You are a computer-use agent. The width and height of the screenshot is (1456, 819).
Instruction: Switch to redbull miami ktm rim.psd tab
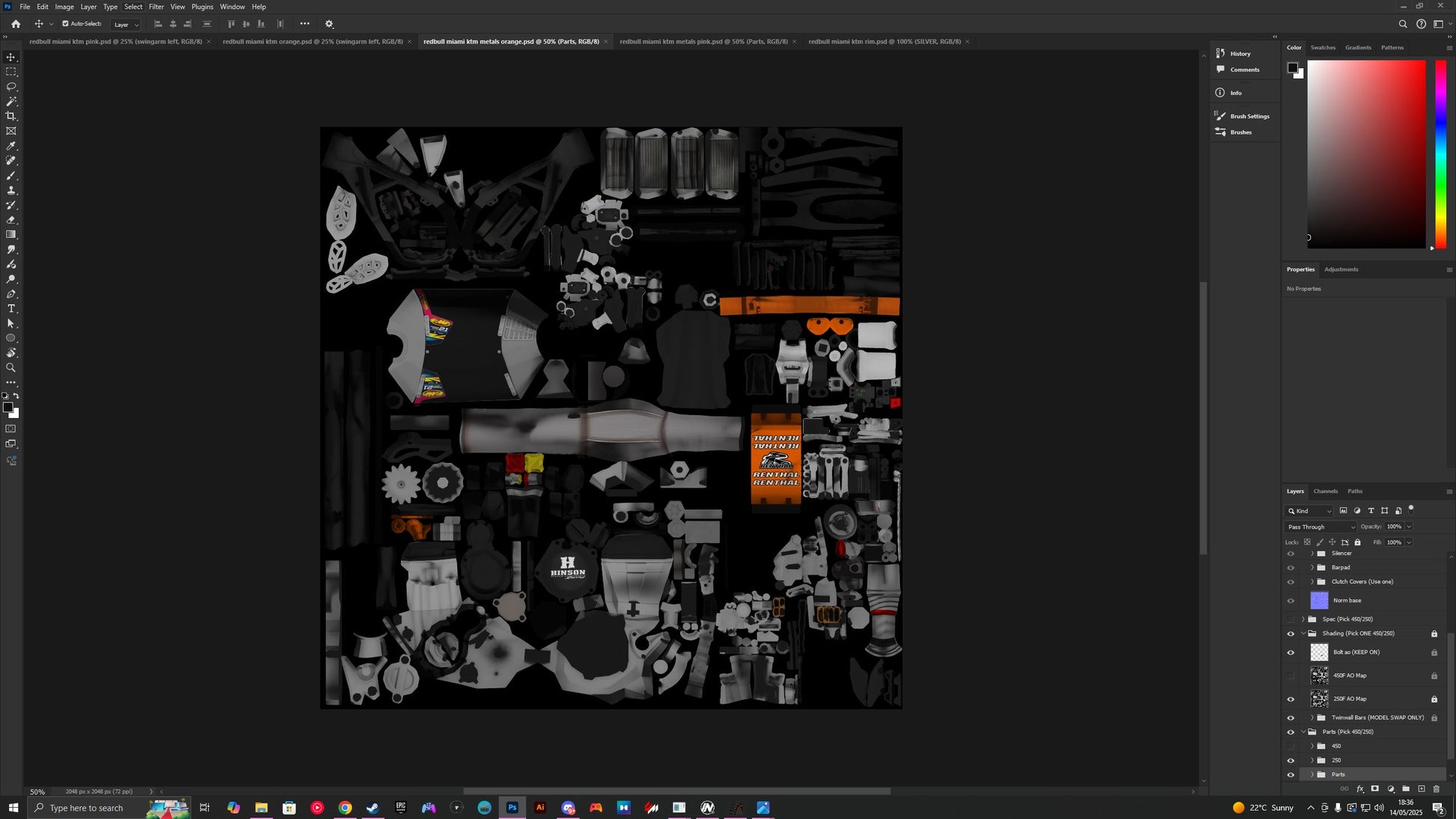884,42
